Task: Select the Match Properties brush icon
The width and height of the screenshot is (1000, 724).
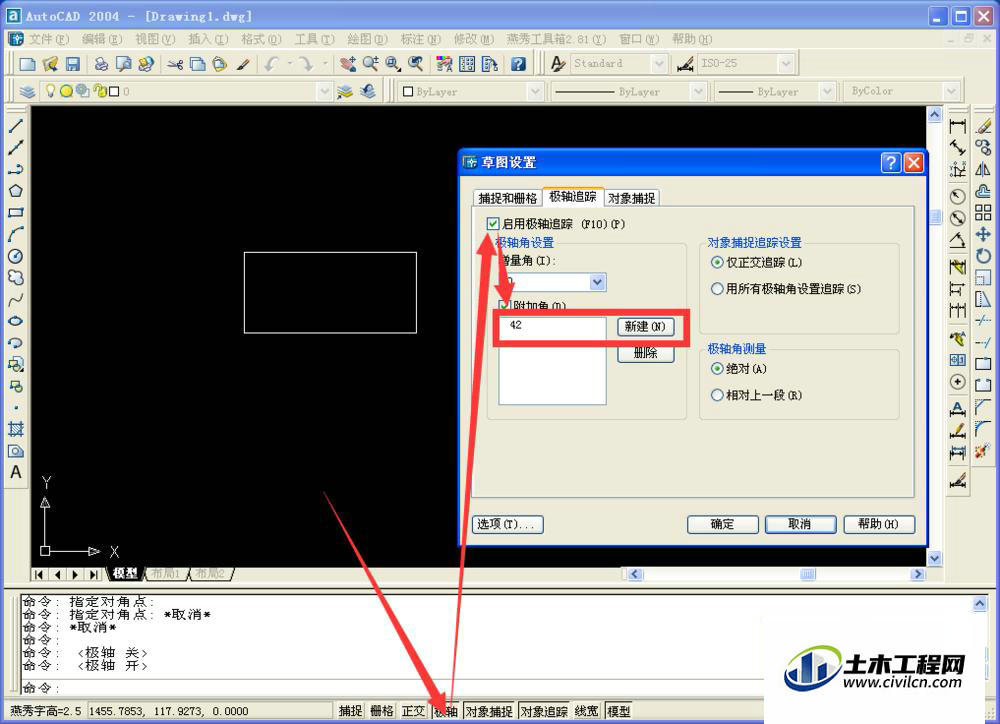Action: tap(243, 64)
